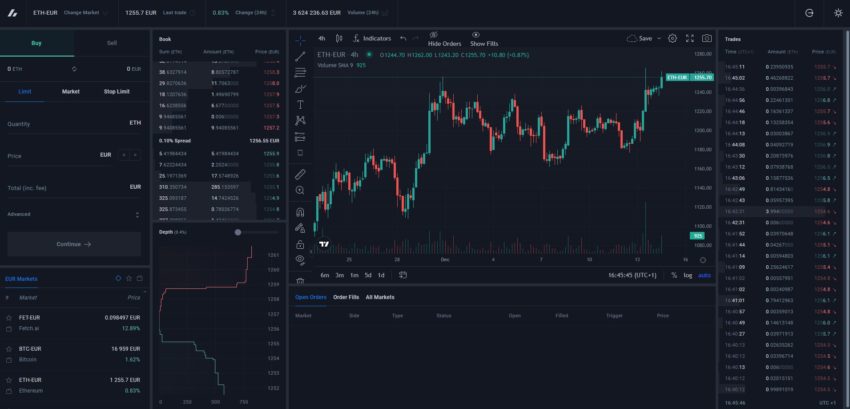Click the Total (inc. fee) input field

click(74, 188)
